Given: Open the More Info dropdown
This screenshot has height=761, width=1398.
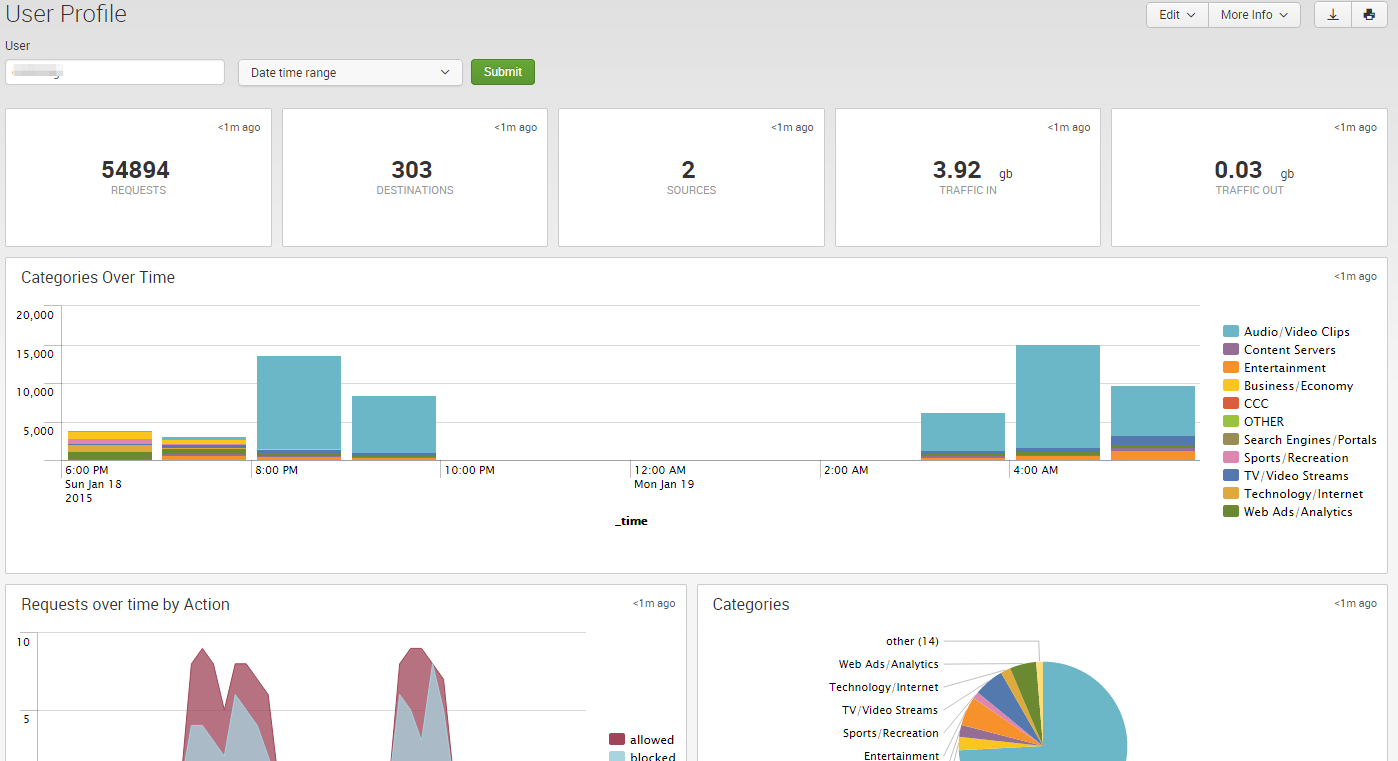Looking at the screenshot, I should [x=1254, y=15].
